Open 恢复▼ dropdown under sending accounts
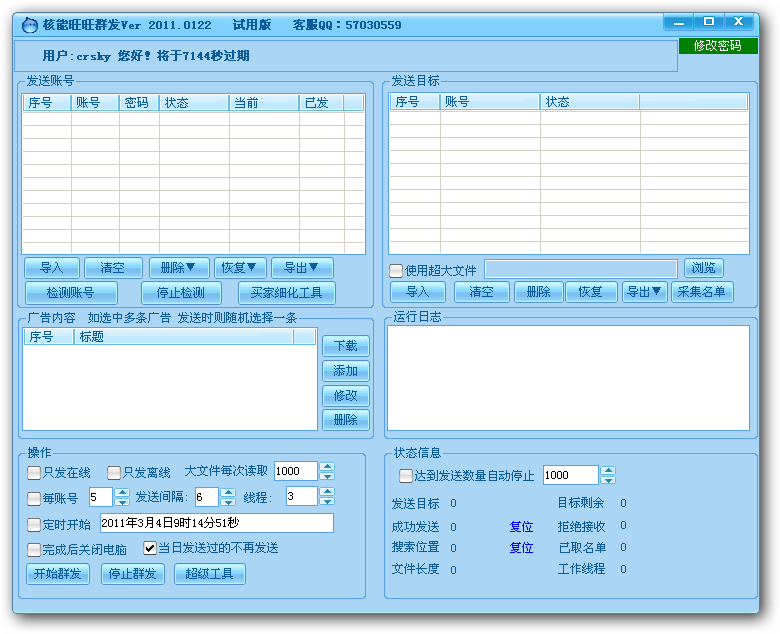 [240, 268]
